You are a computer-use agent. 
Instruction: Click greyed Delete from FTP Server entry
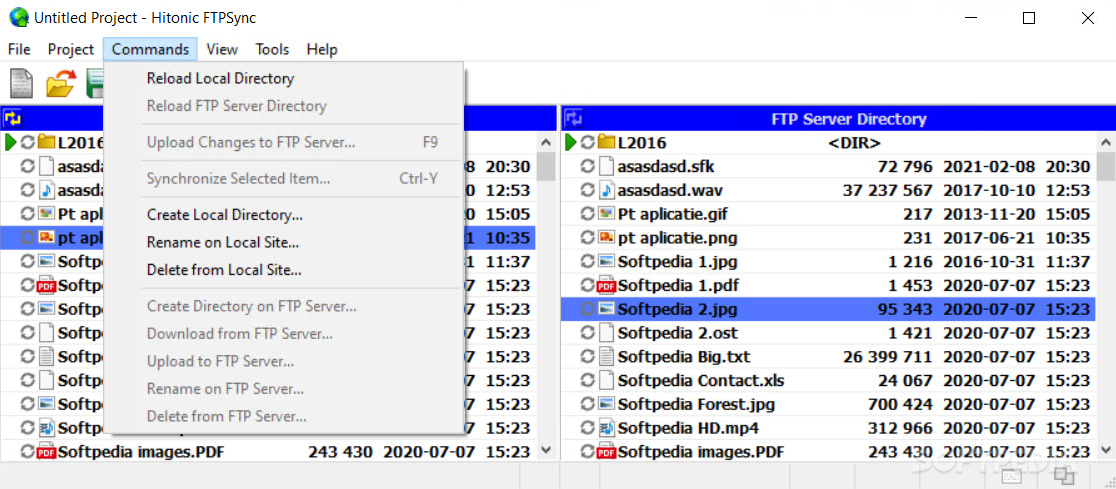tap(284, 416)
